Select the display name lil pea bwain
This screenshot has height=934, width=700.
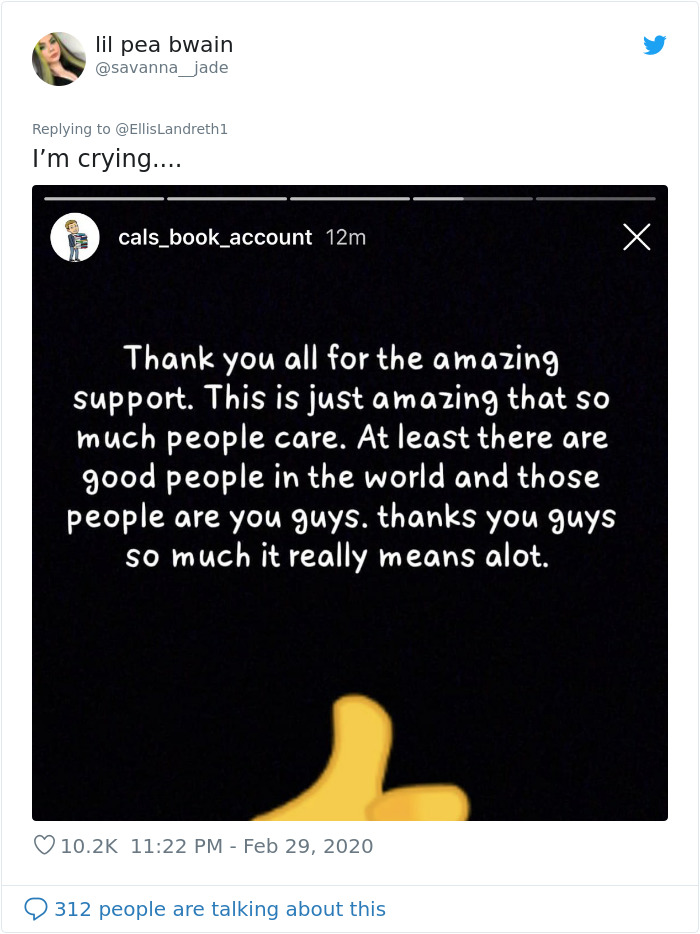pos(161,44)
